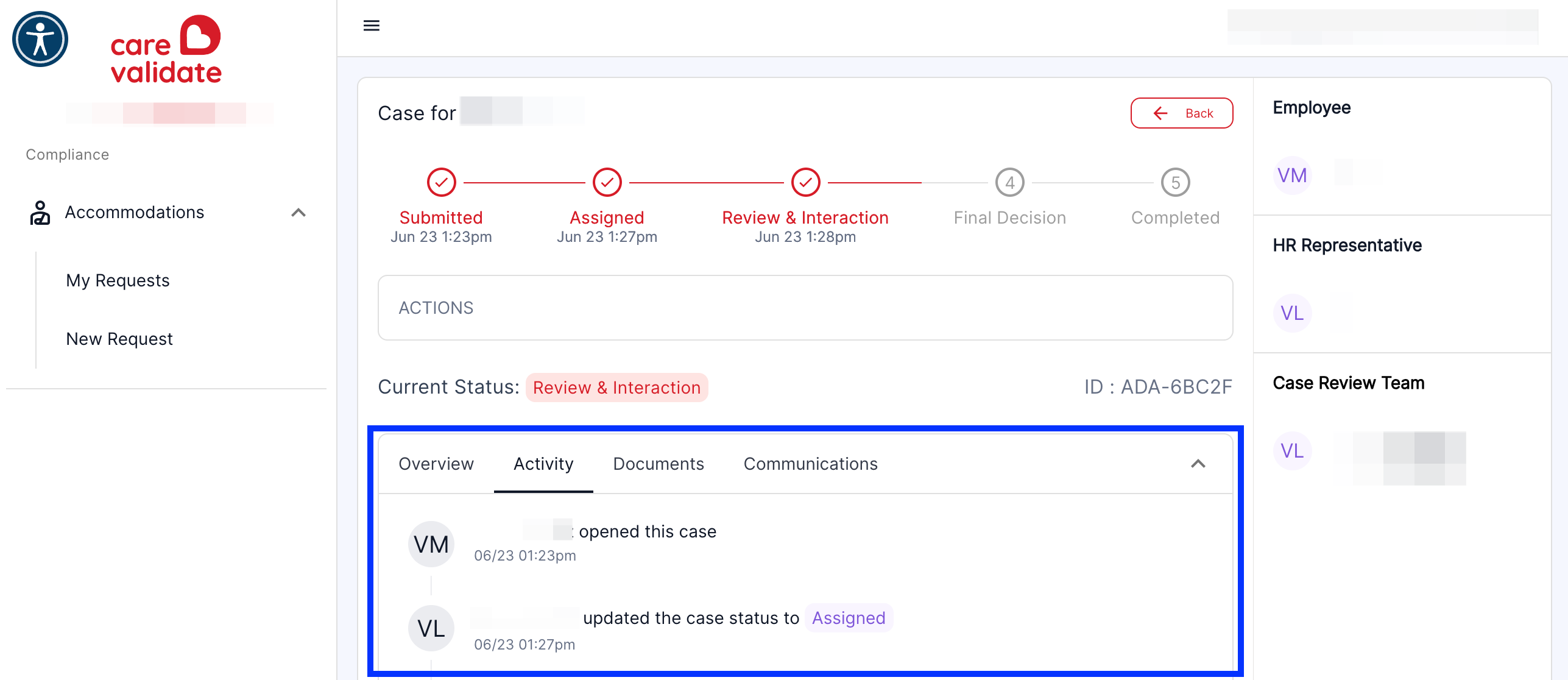Click step 4 Final Decision circle

coord(1010,182)
